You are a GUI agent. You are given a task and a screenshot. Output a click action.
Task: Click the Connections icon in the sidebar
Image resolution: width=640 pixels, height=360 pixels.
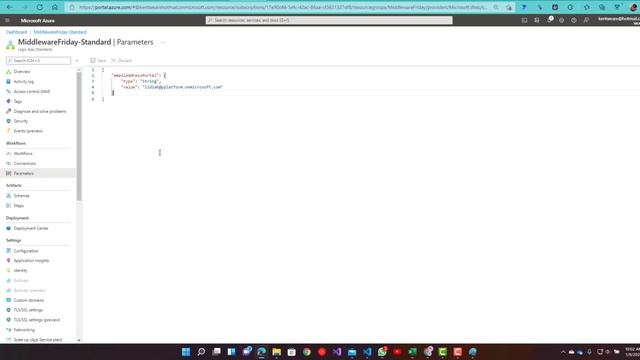pyautogui.click(x=9, y=163)
